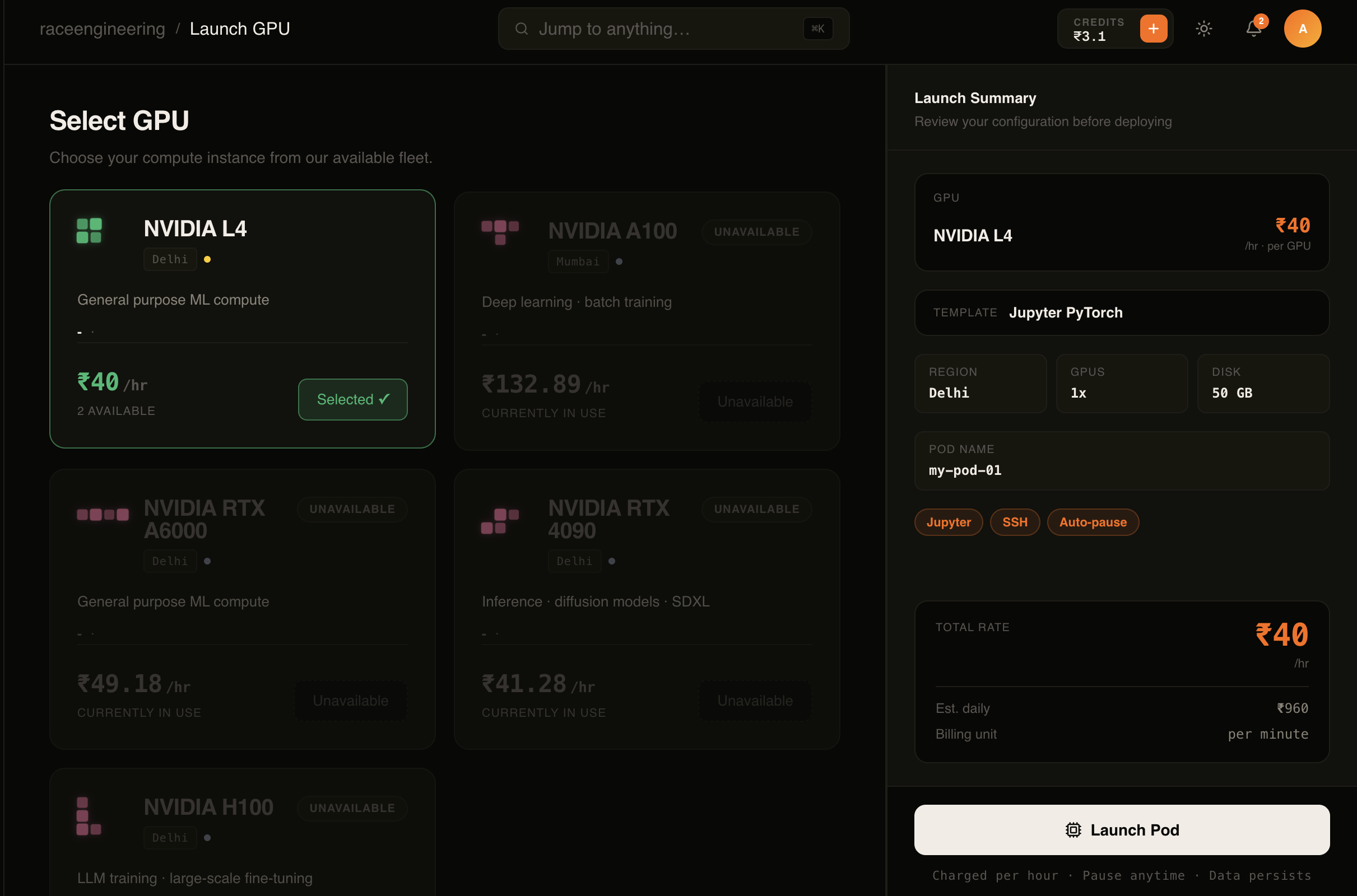
Task: Click the chip icon on Launch Pod
Action: pos(1073,830)
